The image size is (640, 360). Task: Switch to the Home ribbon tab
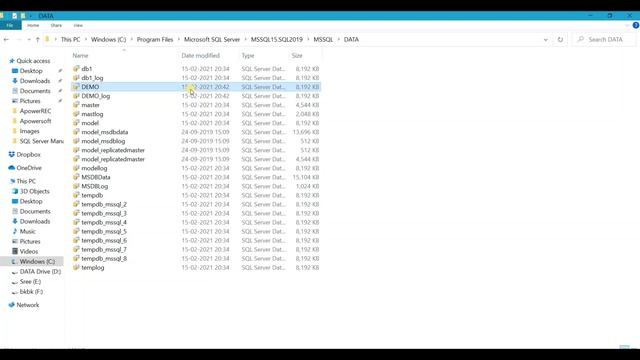click(x=33, y=25)
